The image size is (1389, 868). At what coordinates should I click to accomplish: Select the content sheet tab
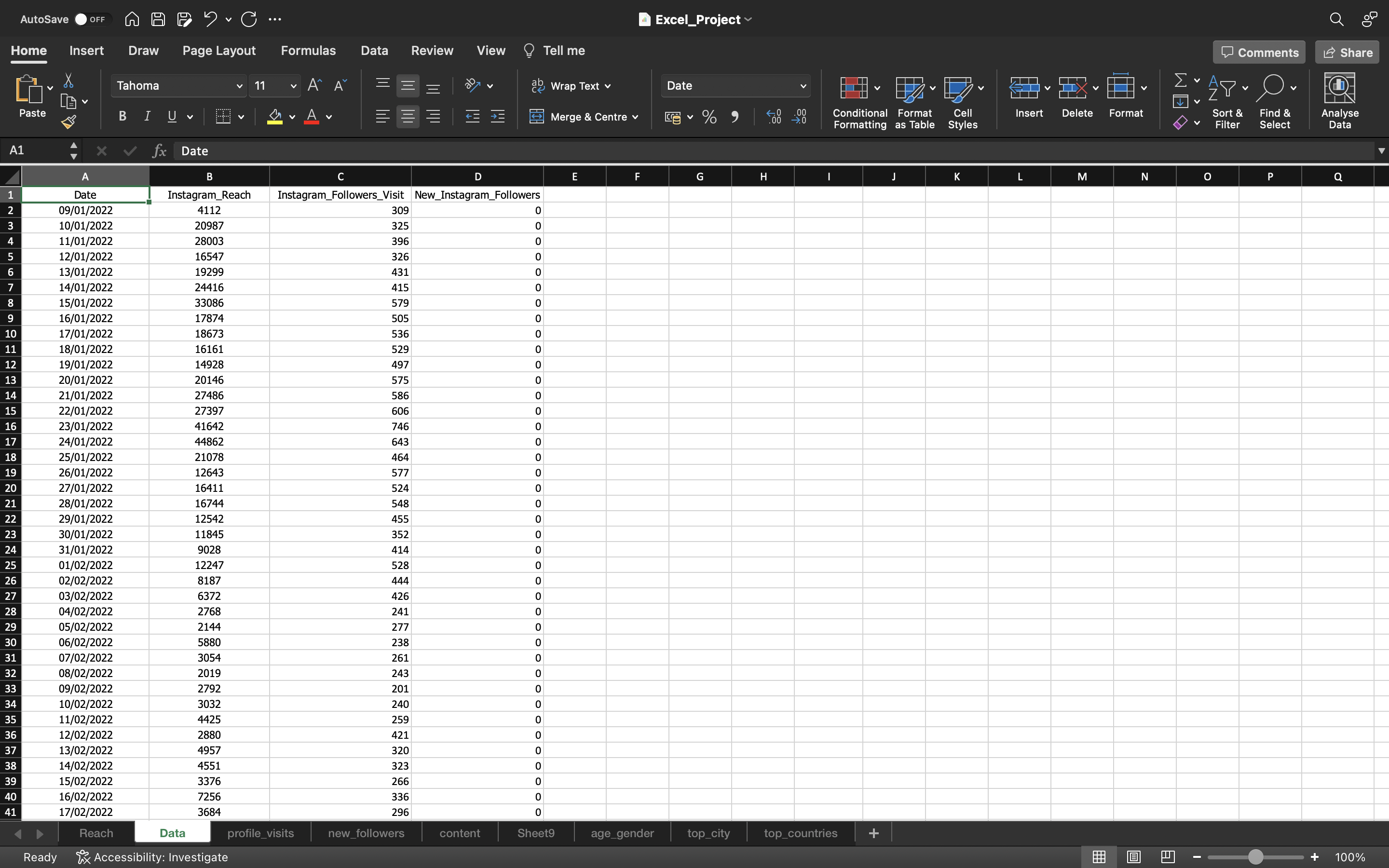(x=459, y=832)
